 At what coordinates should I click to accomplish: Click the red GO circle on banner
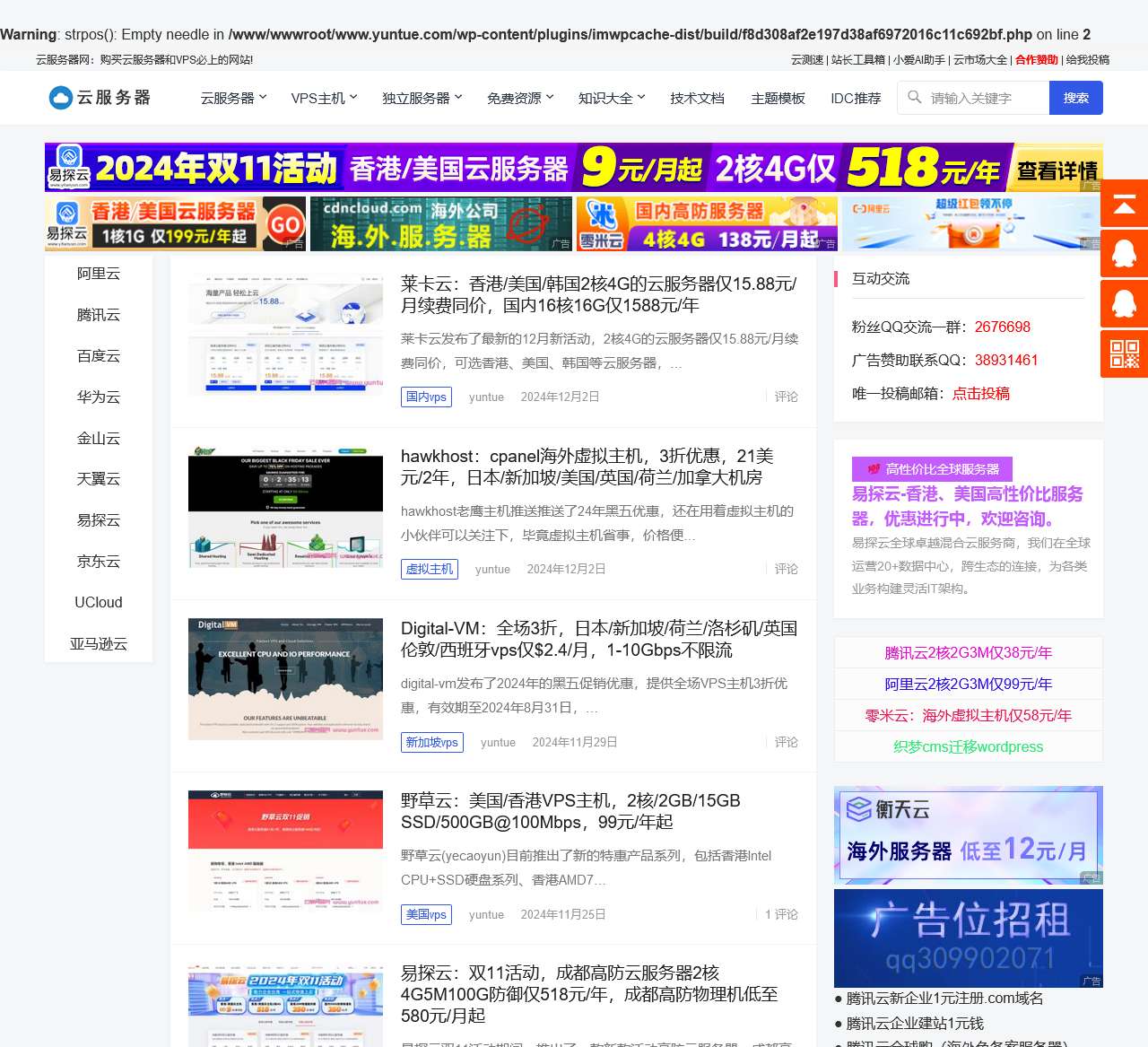[285, 223]
